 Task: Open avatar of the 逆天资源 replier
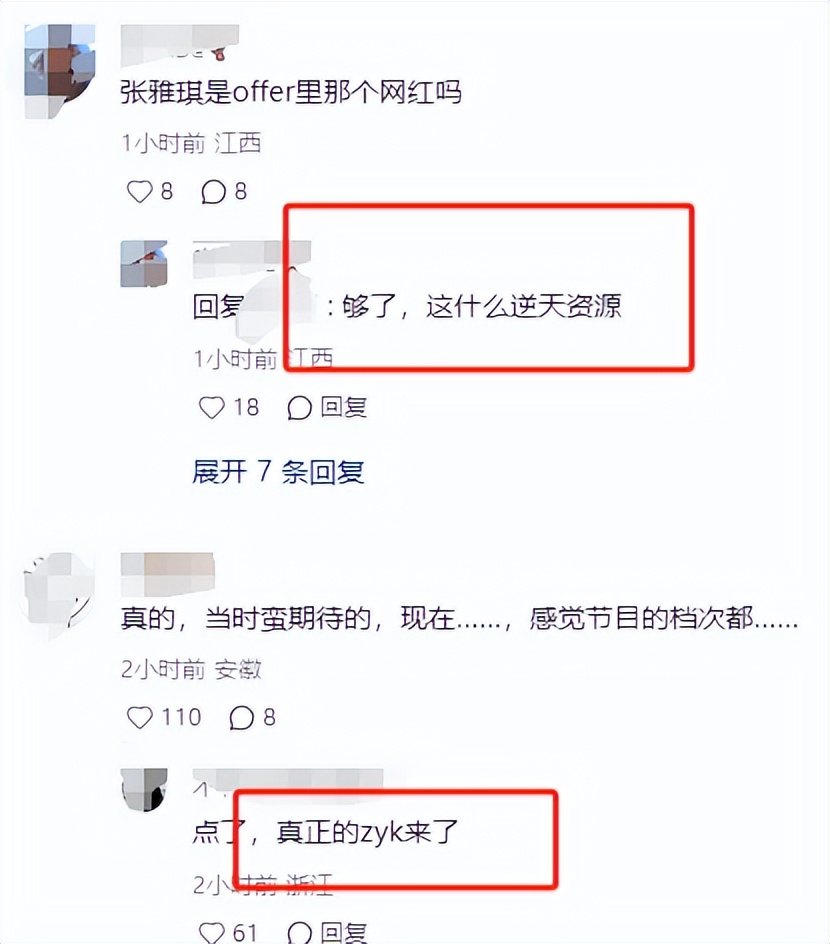pos(144,264)
